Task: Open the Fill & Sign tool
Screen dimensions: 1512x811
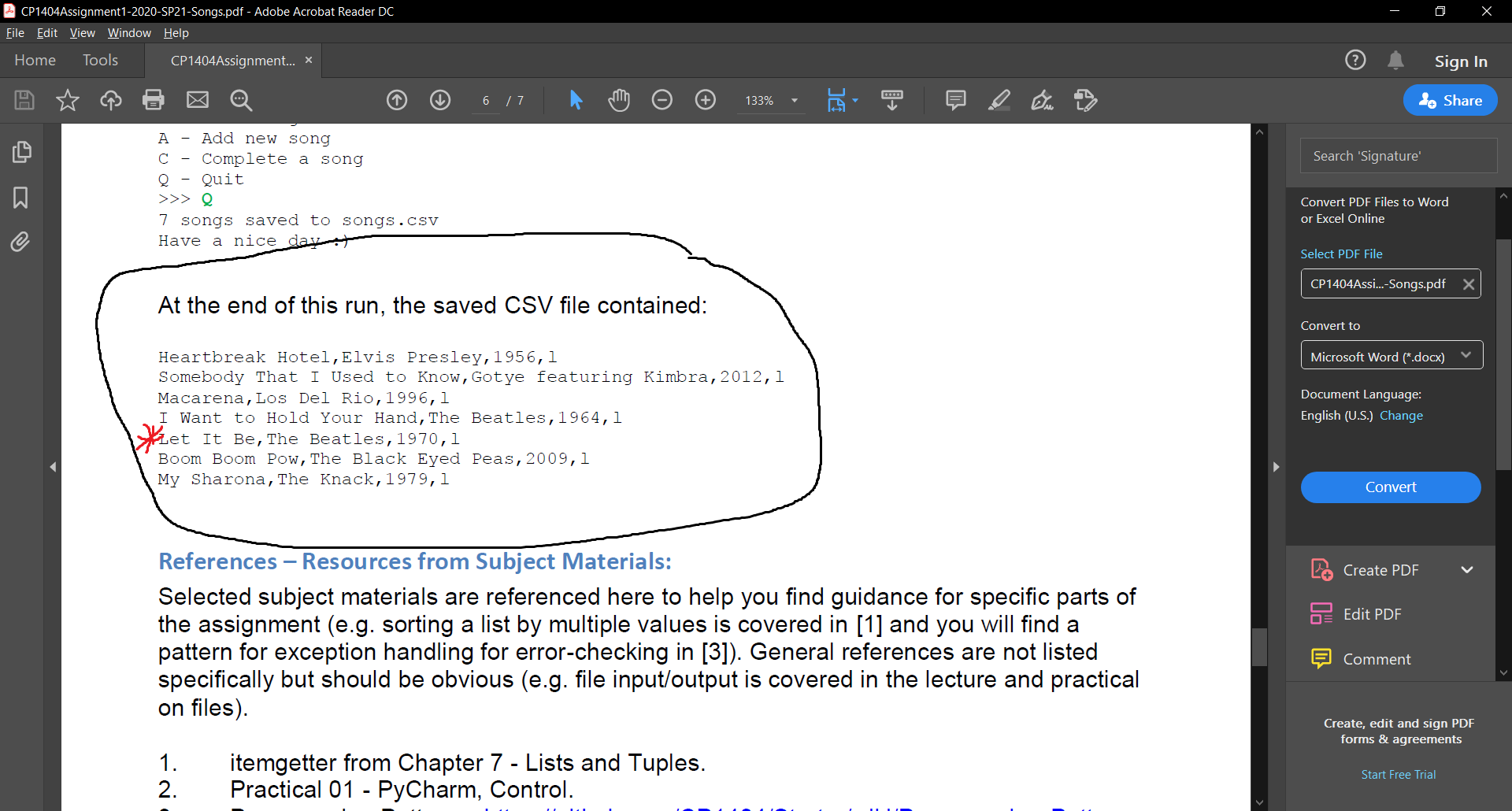Action: coord(1042,100)
